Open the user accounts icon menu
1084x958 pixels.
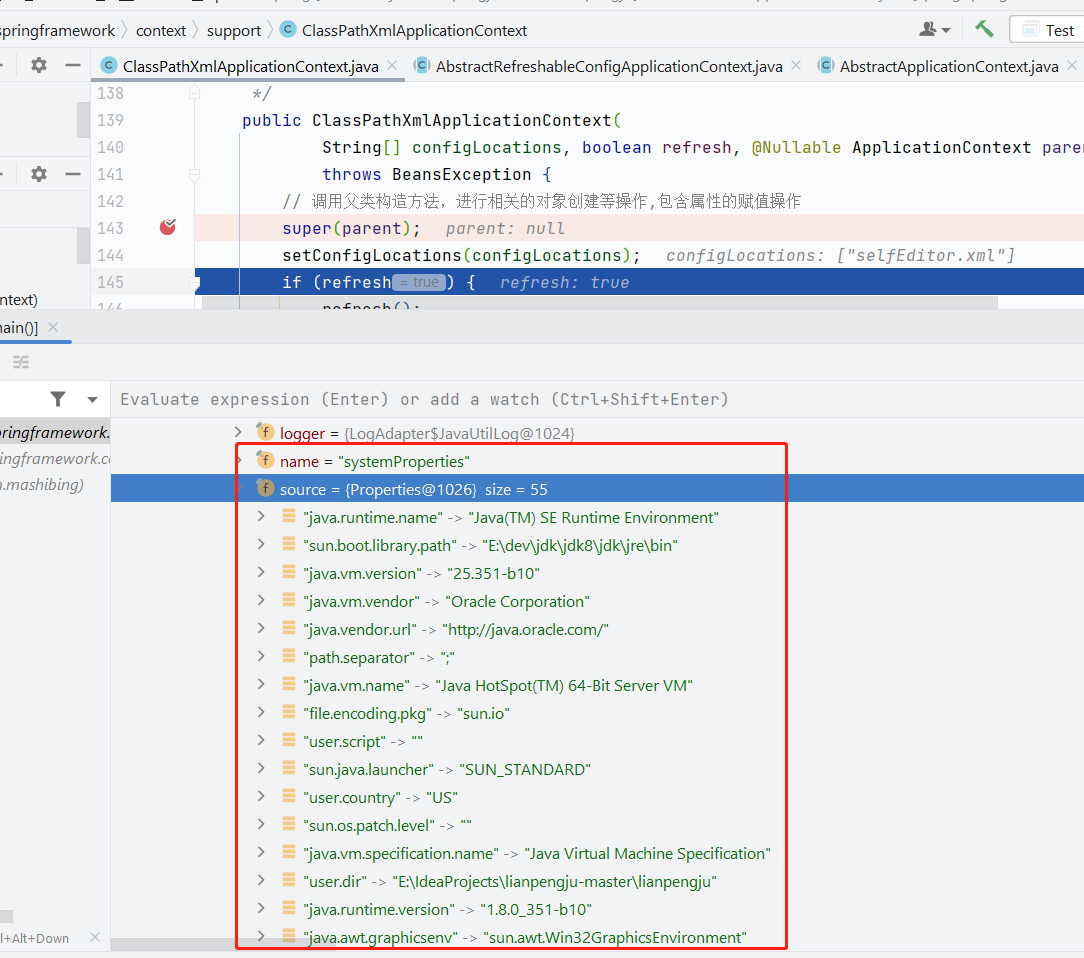click(x=935, y=30)
